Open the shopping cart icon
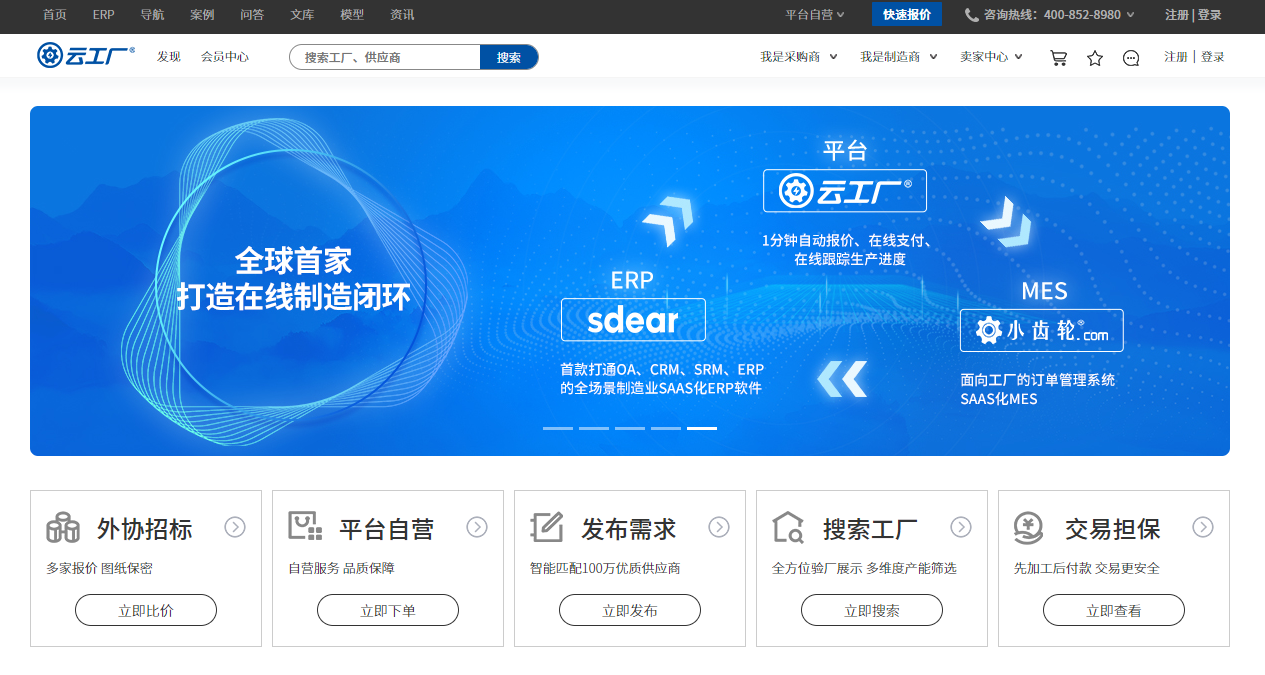The width and height of the screenshot is (1265, 675). click(x=1058, y=58)
